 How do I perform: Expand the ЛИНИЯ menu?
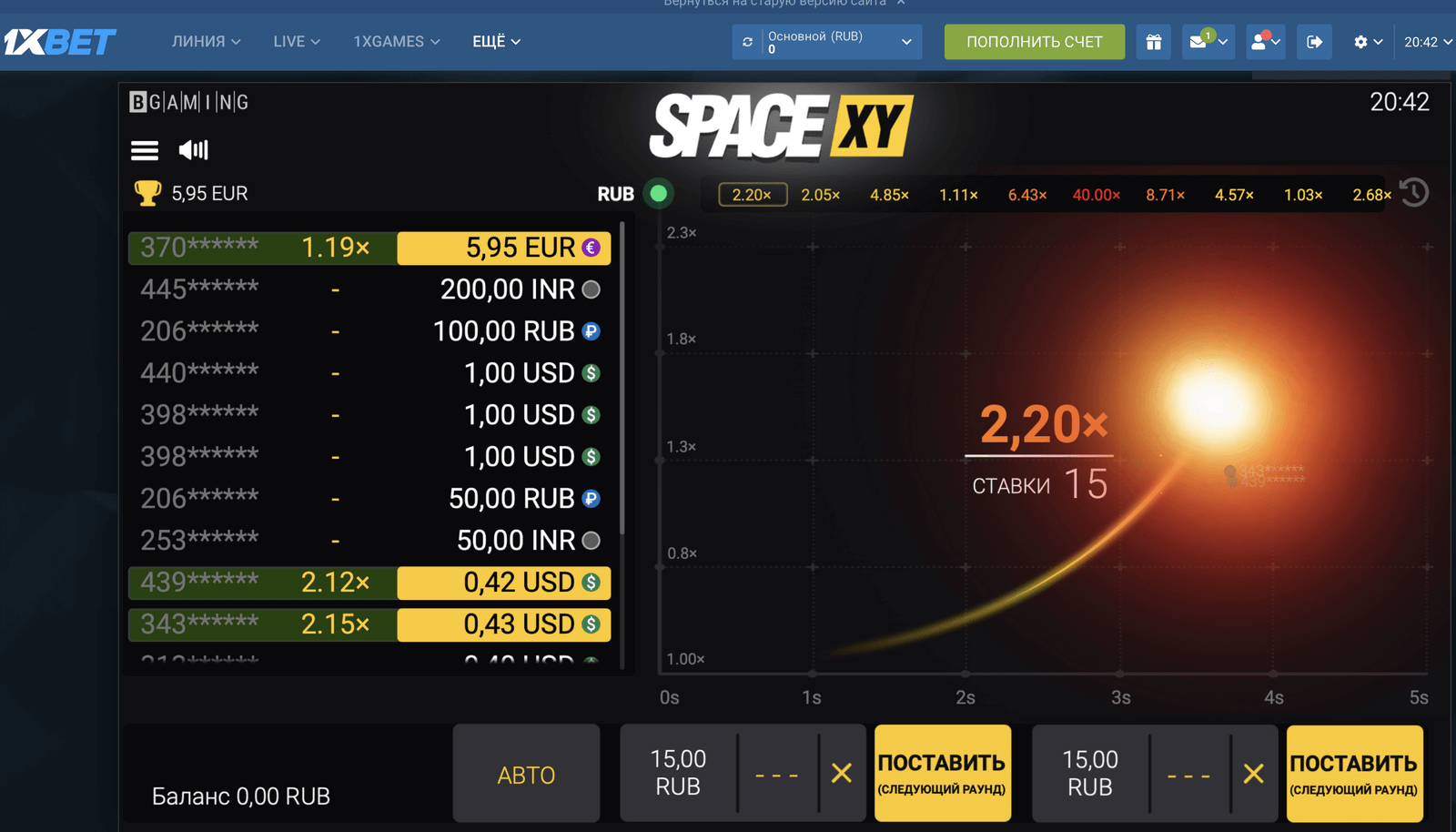point(206,42)
